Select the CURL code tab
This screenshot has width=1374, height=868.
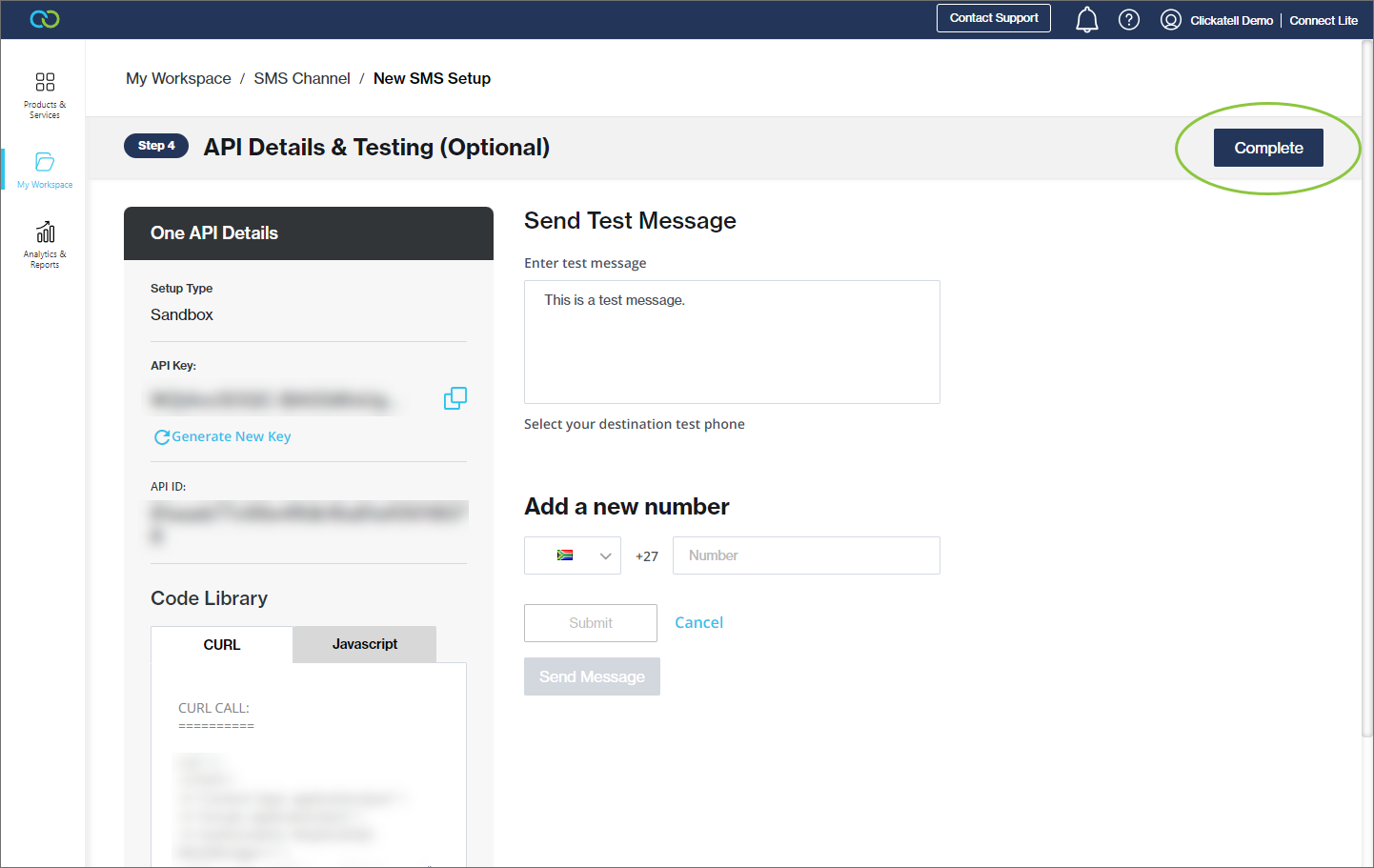[x=222, y=645]
